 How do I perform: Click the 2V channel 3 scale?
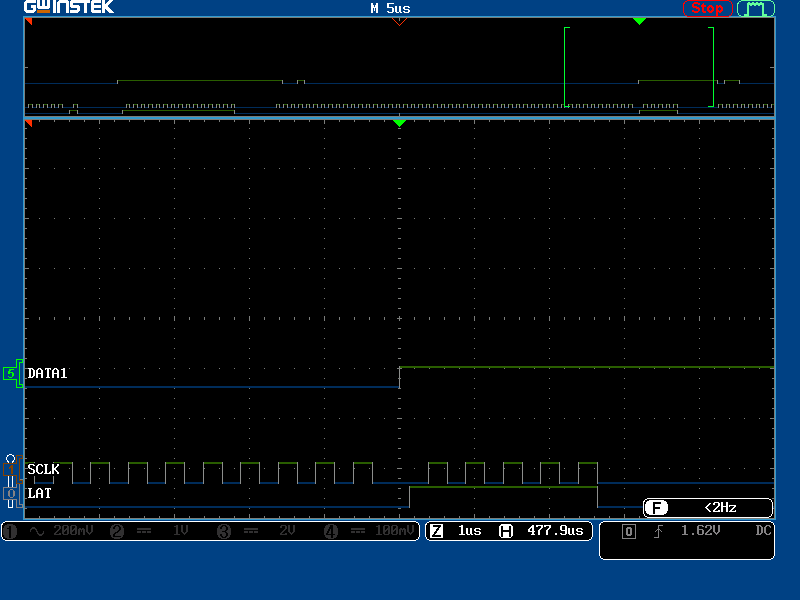(x=287, y=531)
